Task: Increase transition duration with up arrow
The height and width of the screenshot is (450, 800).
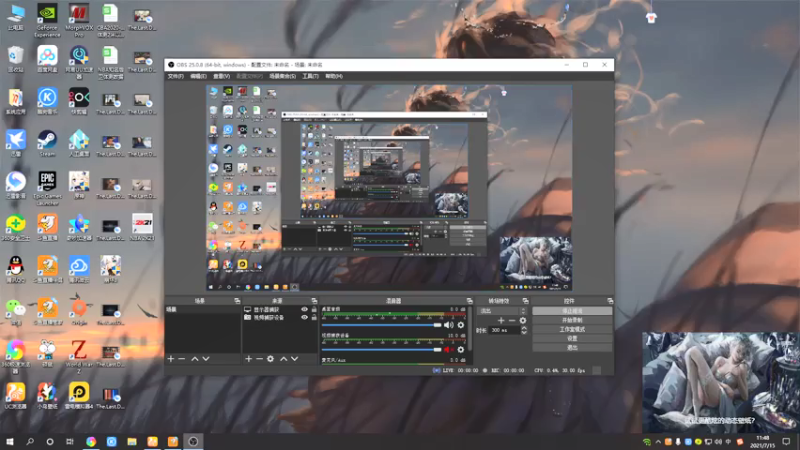Action: (524, 328)
